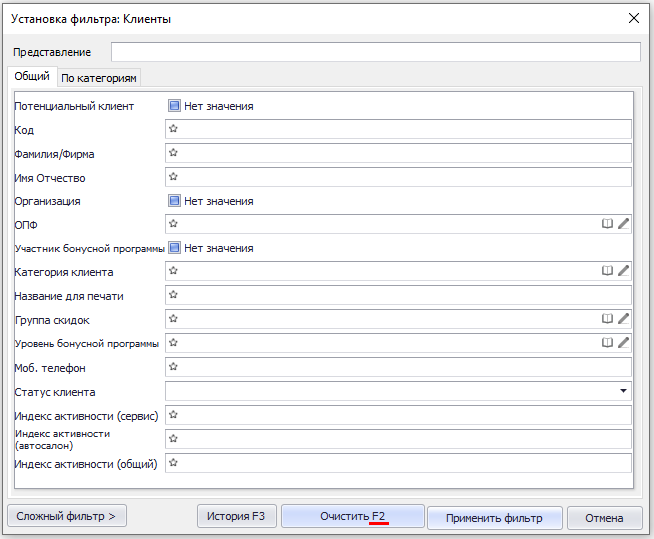
Task: Open the ОПФ reference book icon
Action: tap(606, 224)
